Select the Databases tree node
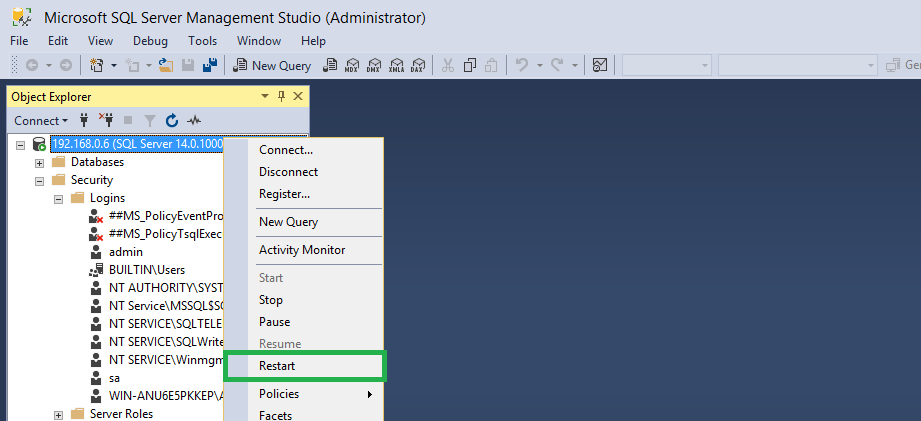The image size is (921, 421). pyautogui.click(x=98, y=161)
